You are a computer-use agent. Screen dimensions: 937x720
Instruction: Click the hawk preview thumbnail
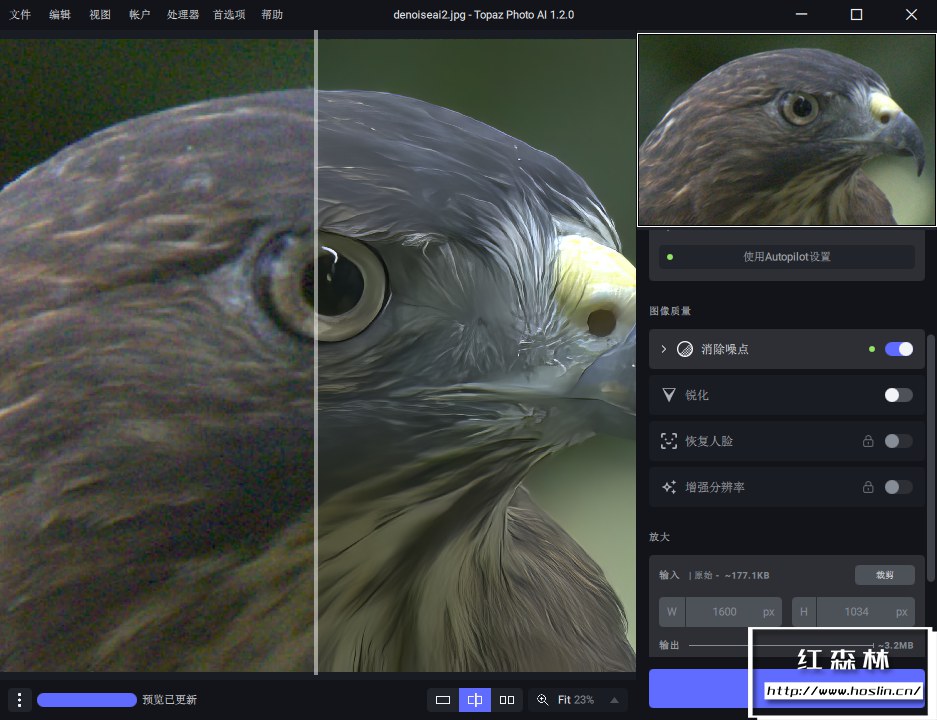[786, 130]
